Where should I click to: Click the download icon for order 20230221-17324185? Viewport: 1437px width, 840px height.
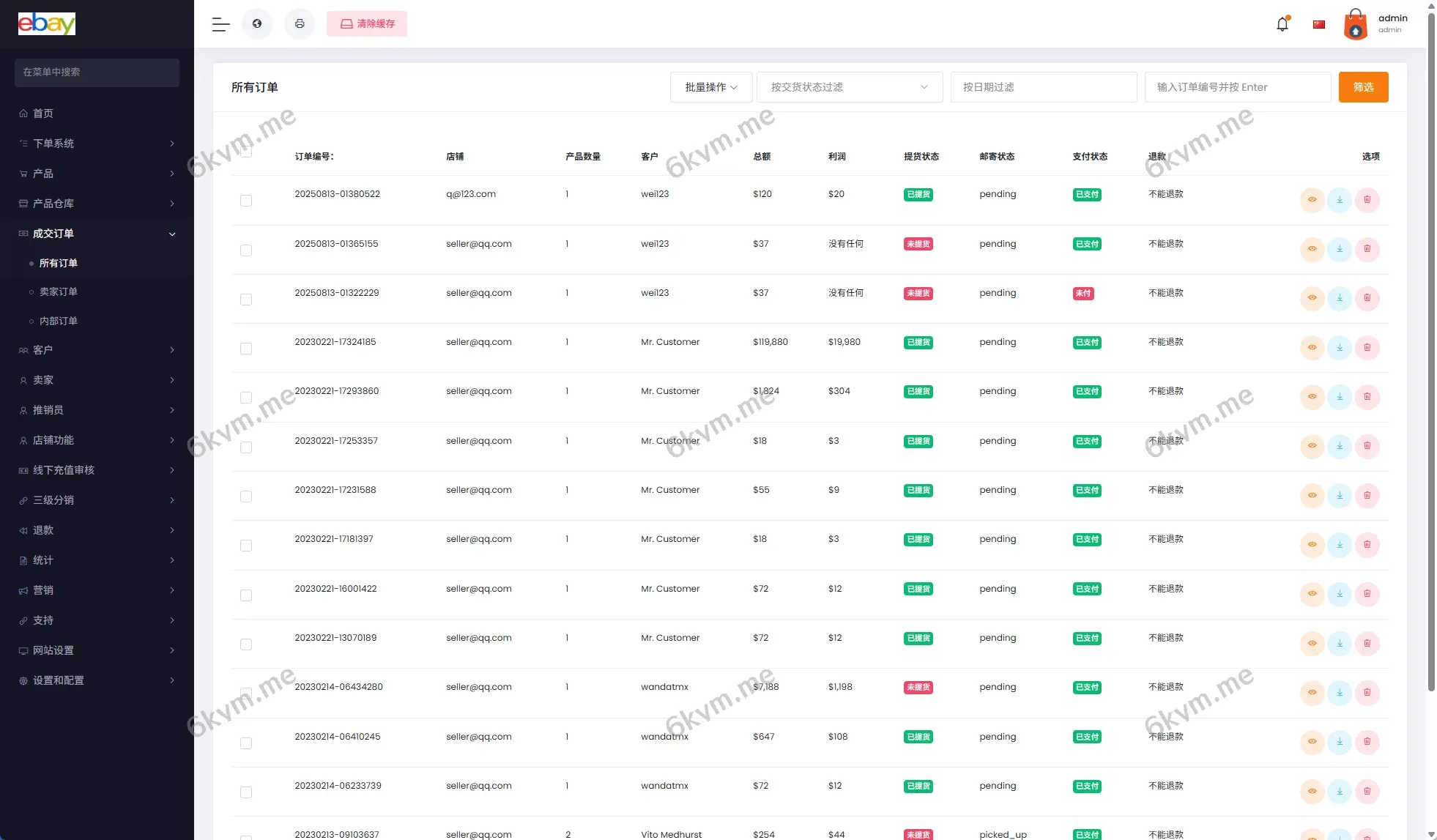pyautogui.click(x=1340, y=348)
